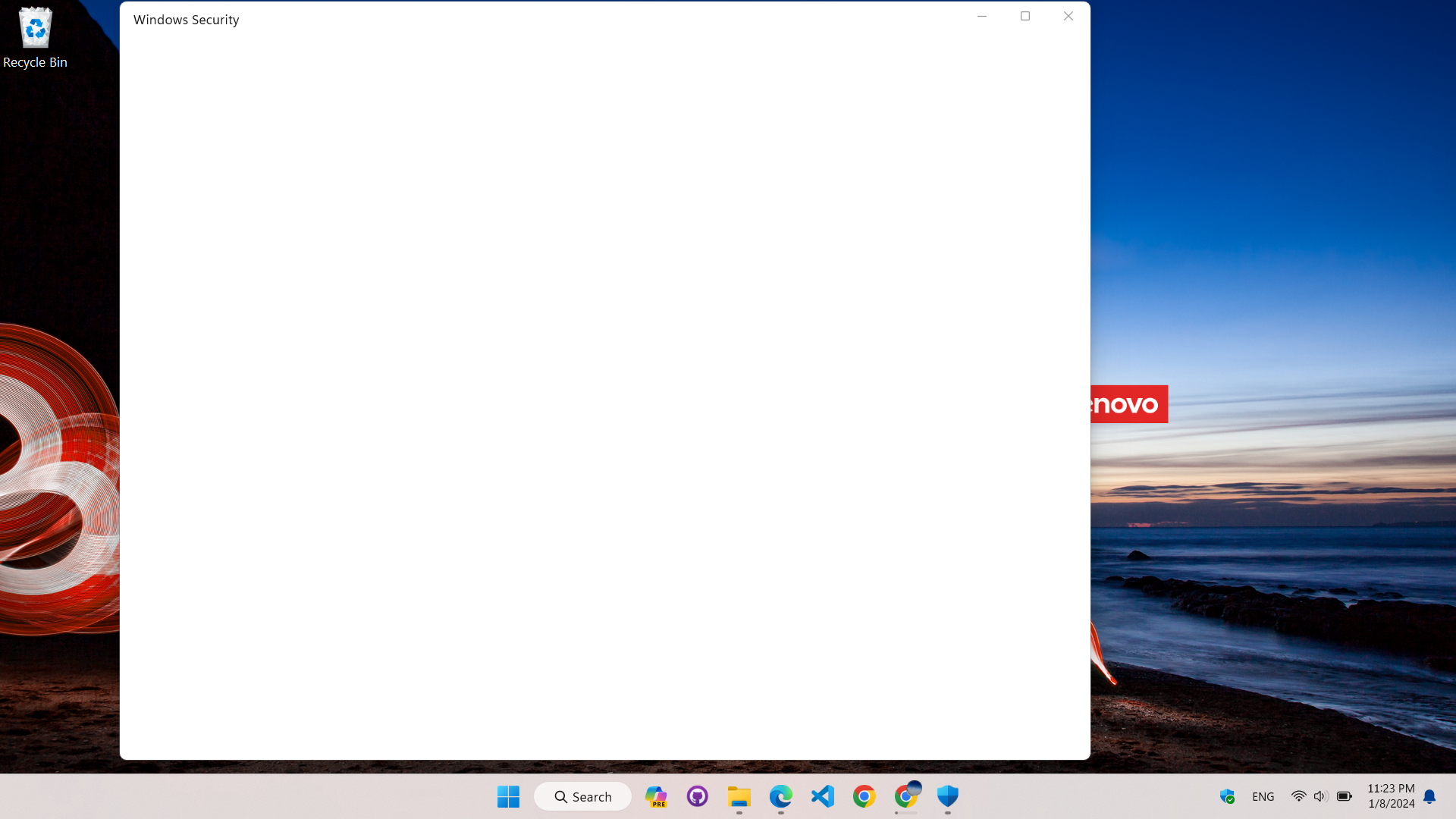Viewport: 1456px width, 819px height.
Task: Maximize the Windows Security window
Action: click(1025, 16)
